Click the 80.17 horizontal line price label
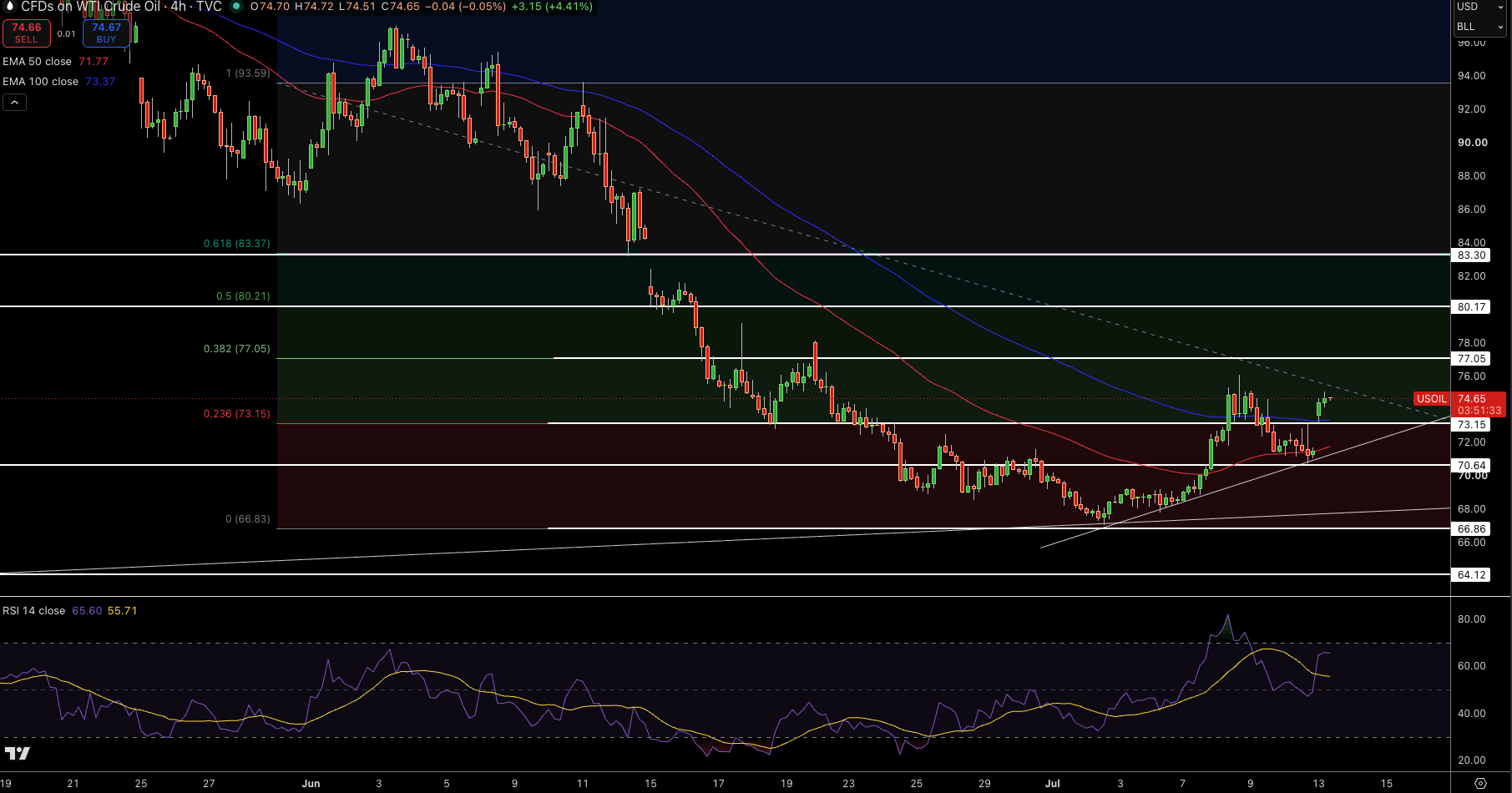1512x793 pixels. coord(1472,307)
